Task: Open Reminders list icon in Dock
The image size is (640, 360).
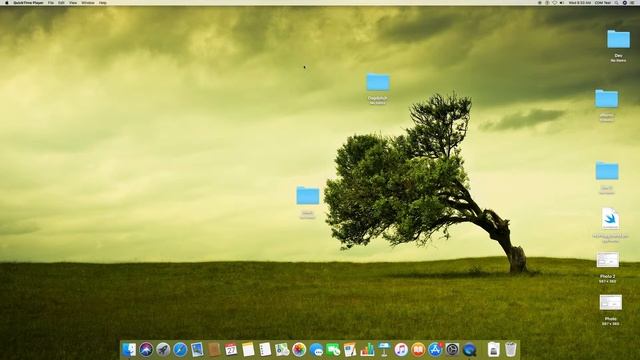Action: pos(265,350)
